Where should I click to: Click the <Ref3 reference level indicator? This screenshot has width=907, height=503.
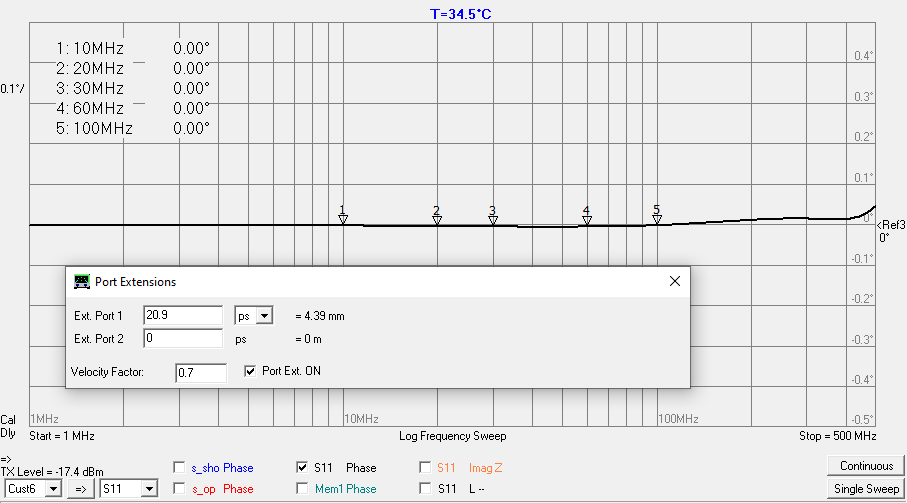(x=891, y=225)
